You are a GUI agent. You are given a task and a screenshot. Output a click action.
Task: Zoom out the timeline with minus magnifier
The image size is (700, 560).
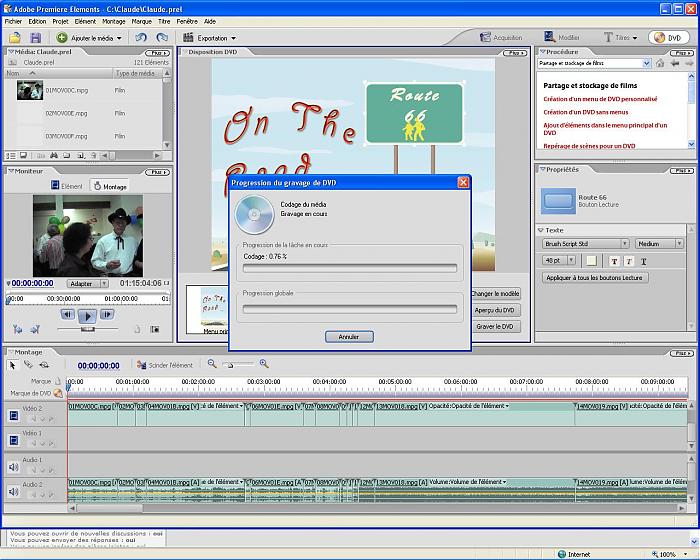(x=212, y=364)
